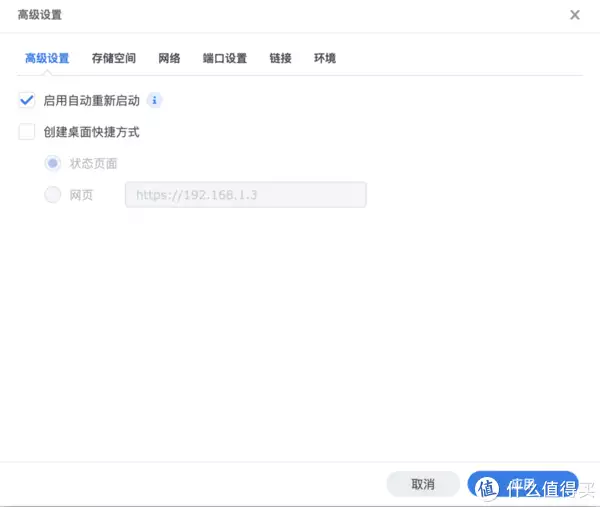Click the 取消 button

click(423, 484)
